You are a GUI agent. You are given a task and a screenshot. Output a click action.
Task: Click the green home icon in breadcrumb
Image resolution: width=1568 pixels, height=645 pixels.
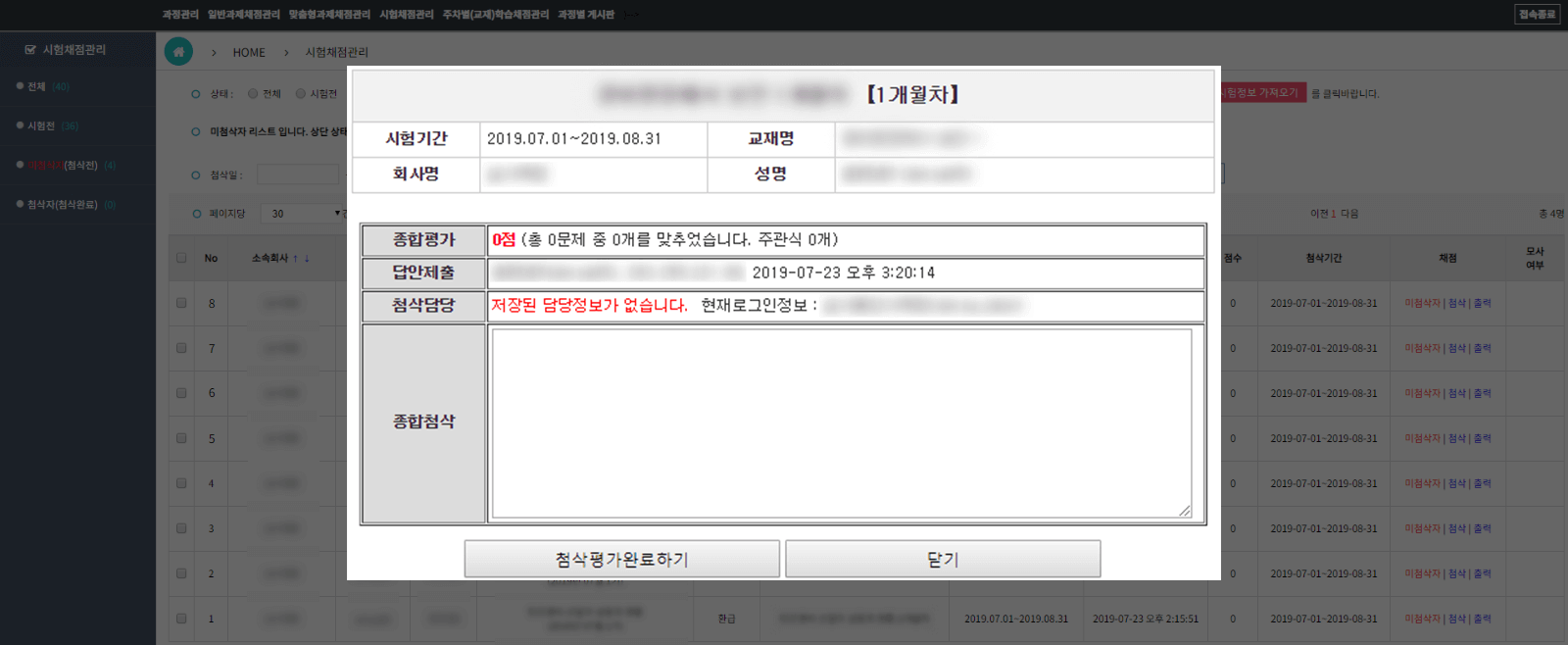pos(178,52)
